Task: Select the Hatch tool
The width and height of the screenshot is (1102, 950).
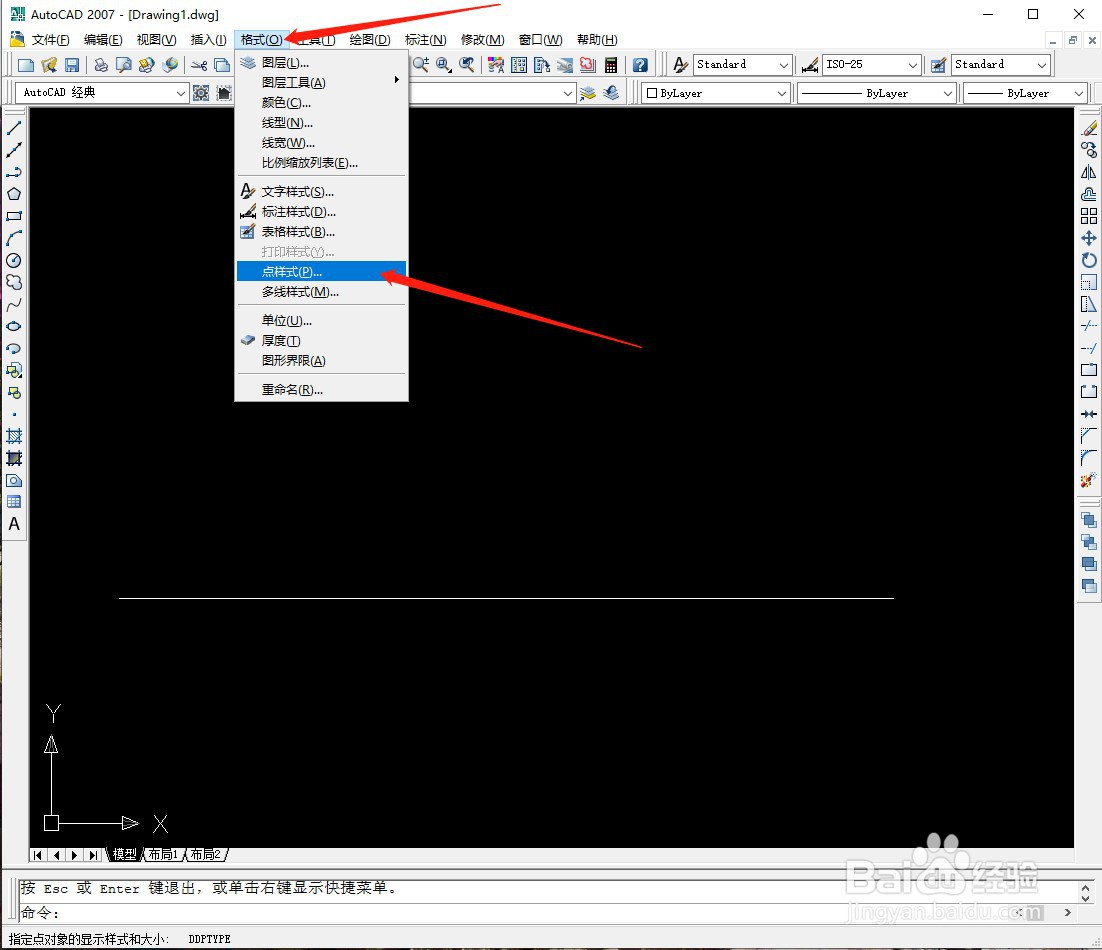Action: point(13,436)
